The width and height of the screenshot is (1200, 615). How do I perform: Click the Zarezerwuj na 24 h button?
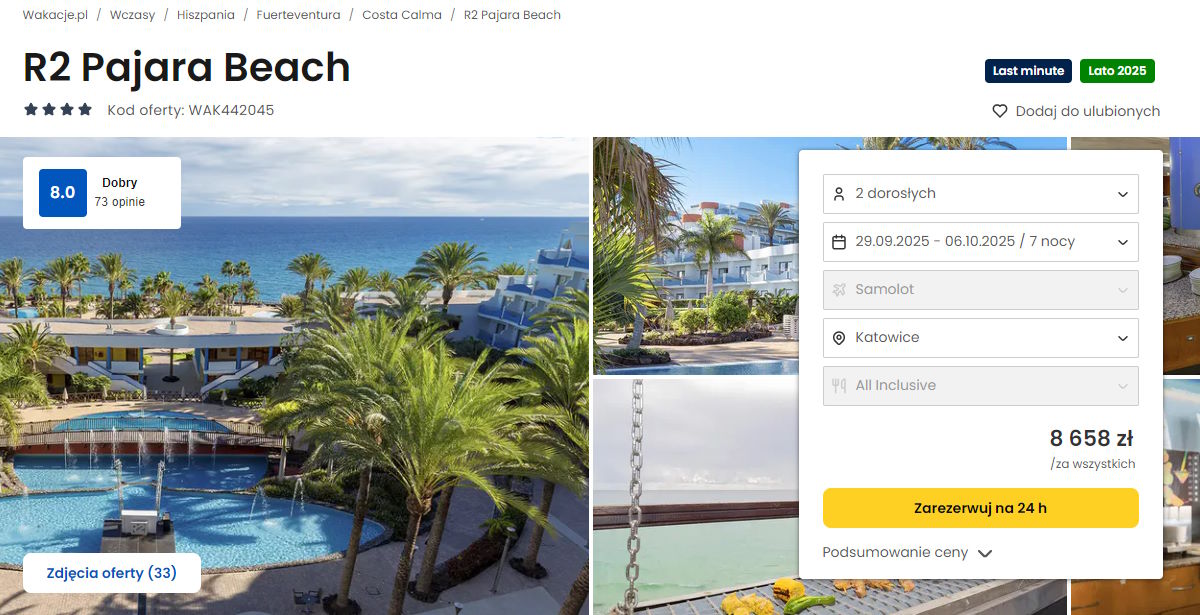[981, 508]
